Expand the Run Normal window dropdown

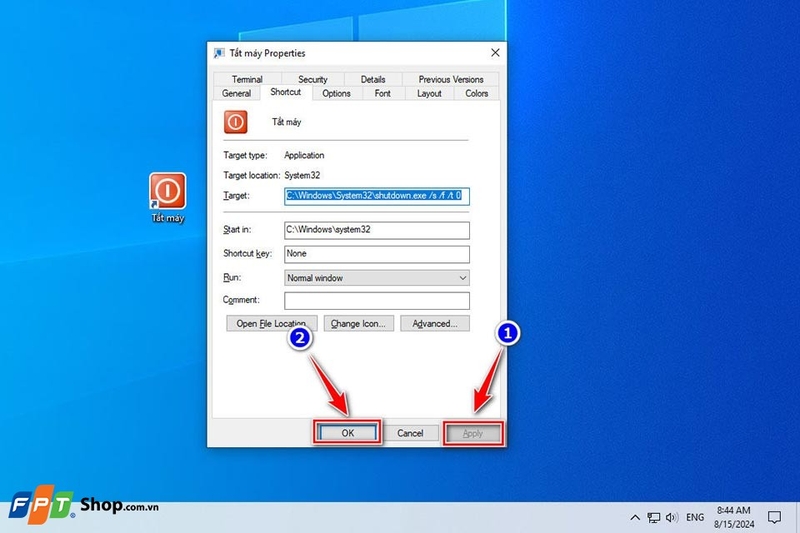tap(377, 278)
